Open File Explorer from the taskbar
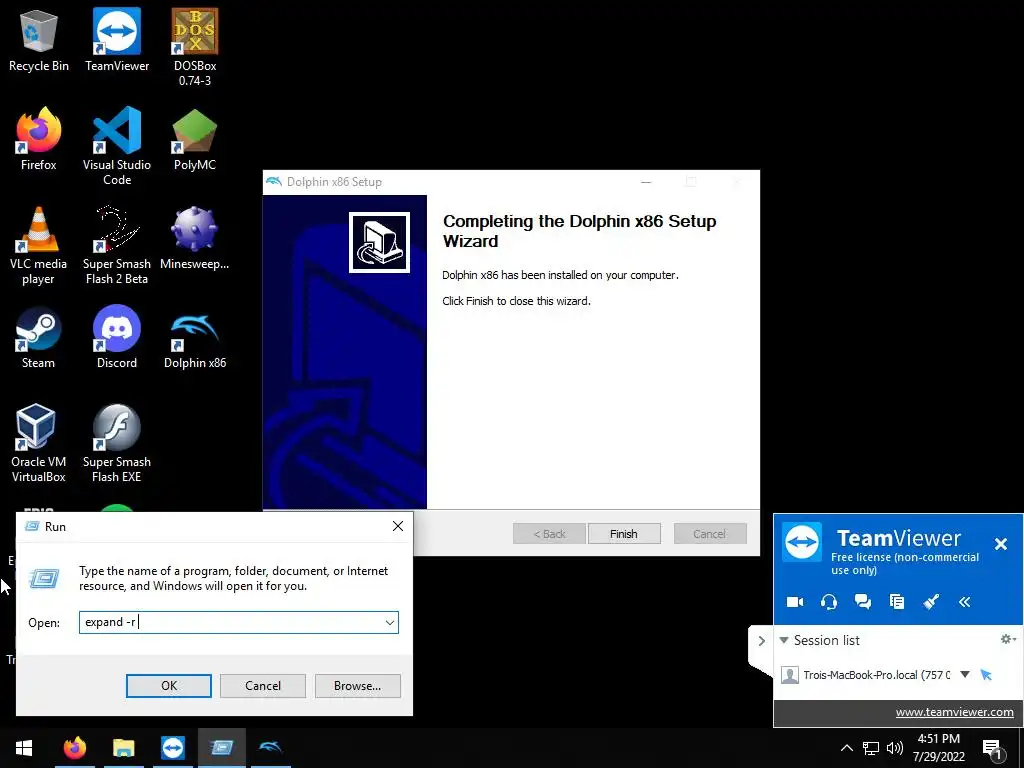This screenshot has width=1024, height=768. (x=123, y=748)
